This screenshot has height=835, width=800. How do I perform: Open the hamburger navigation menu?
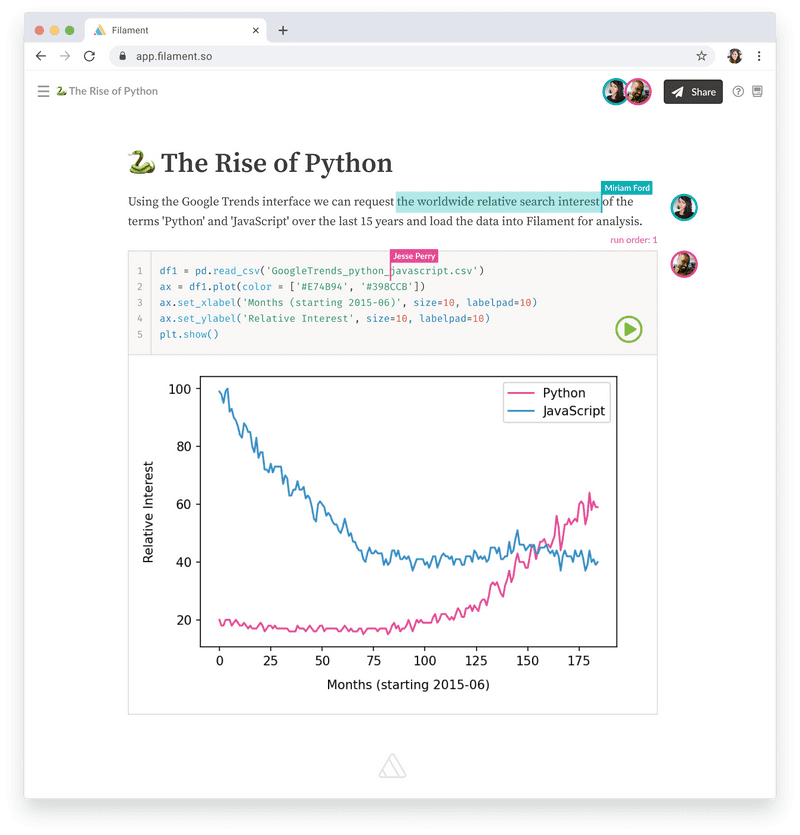41,90
